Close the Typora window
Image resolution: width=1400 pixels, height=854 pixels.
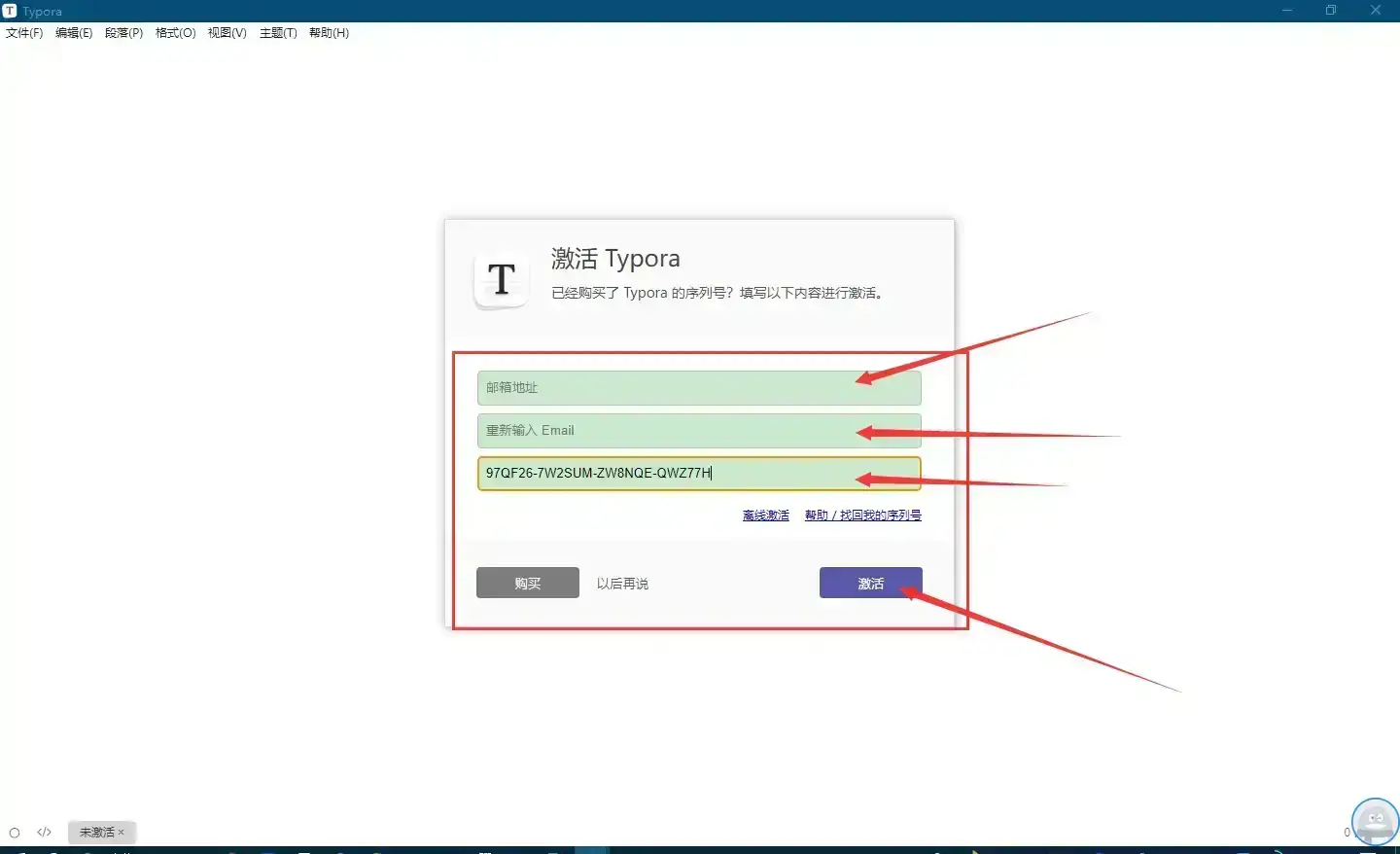1376,11
